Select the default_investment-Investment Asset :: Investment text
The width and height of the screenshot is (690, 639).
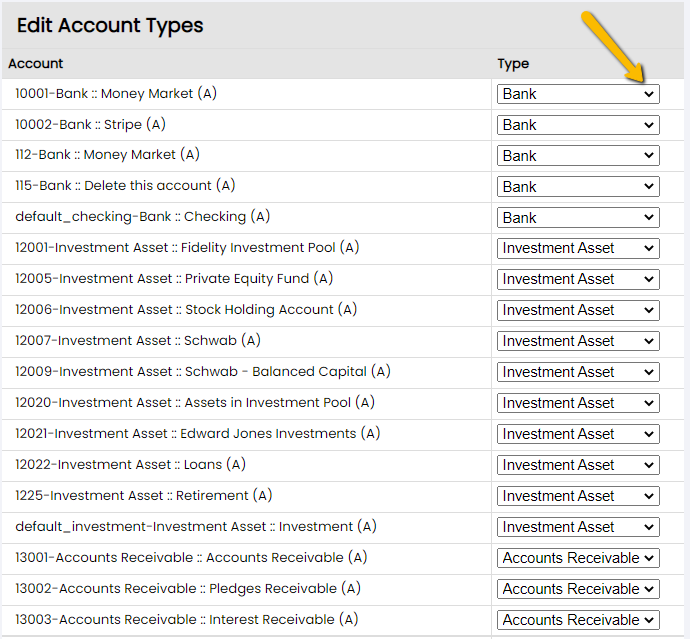[x=196, y=526]
